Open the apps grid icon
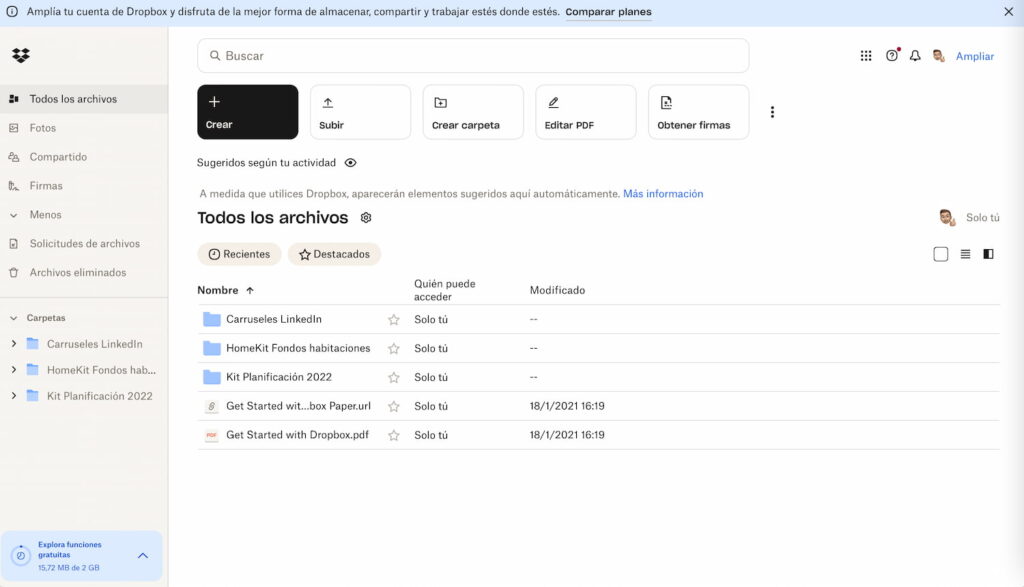The image size is (1024, 587). 866,56
